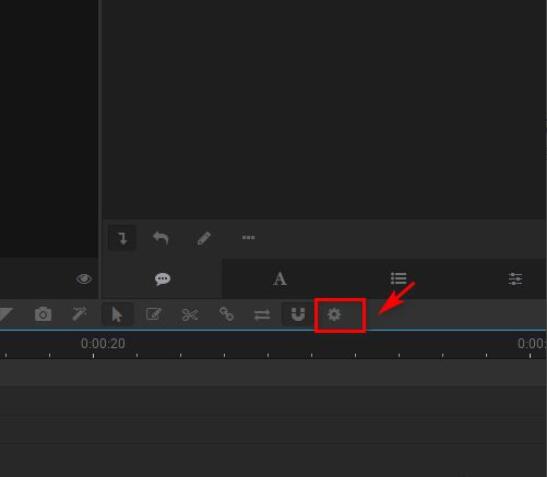
Task: Open timeline settings gear icon
Action: (x=334, y=314)
